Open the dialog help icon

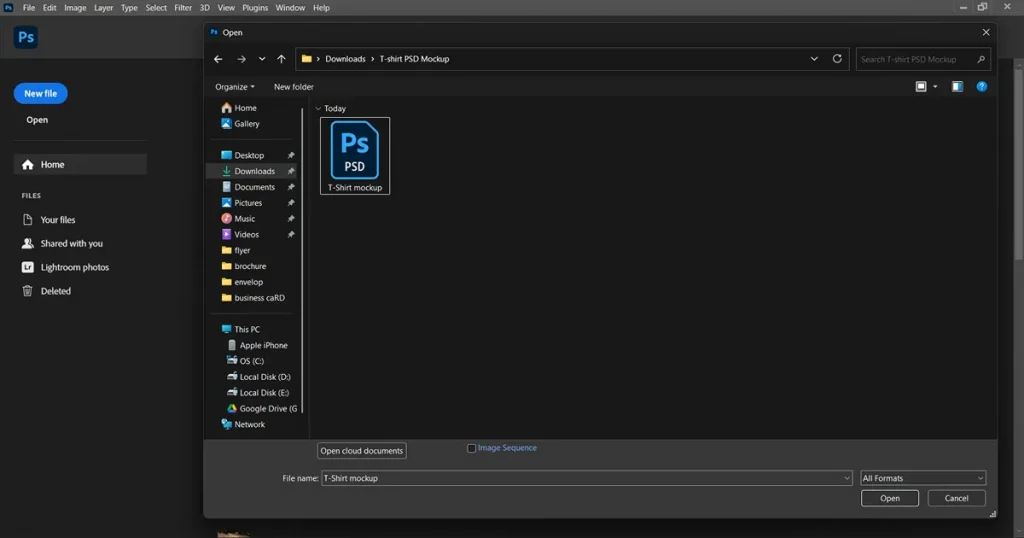982,87
